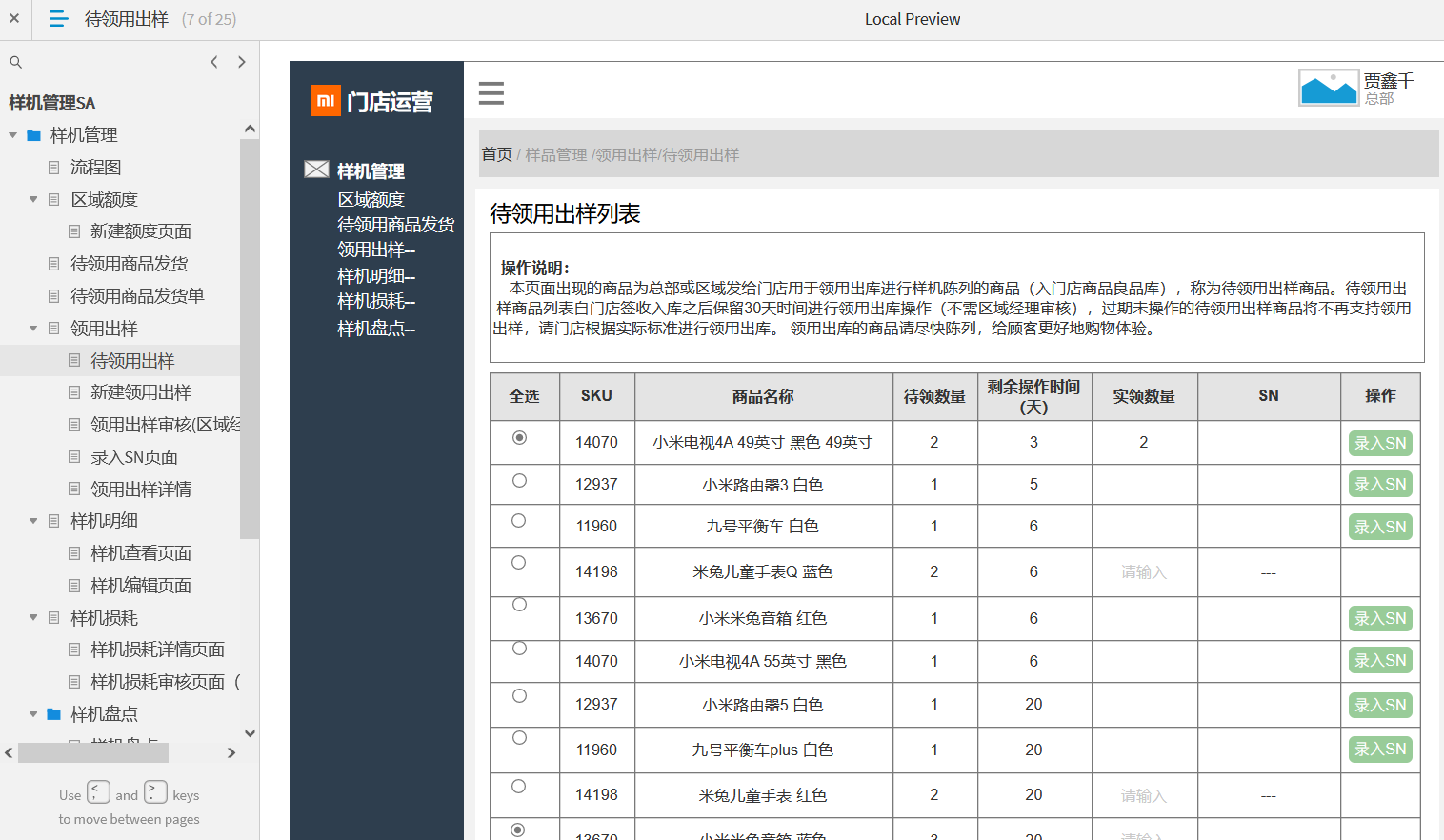Screen dimensions: 1444x840
Task: Select radio for 小米米兔音箱 红色 row
Action: [519, 605]
